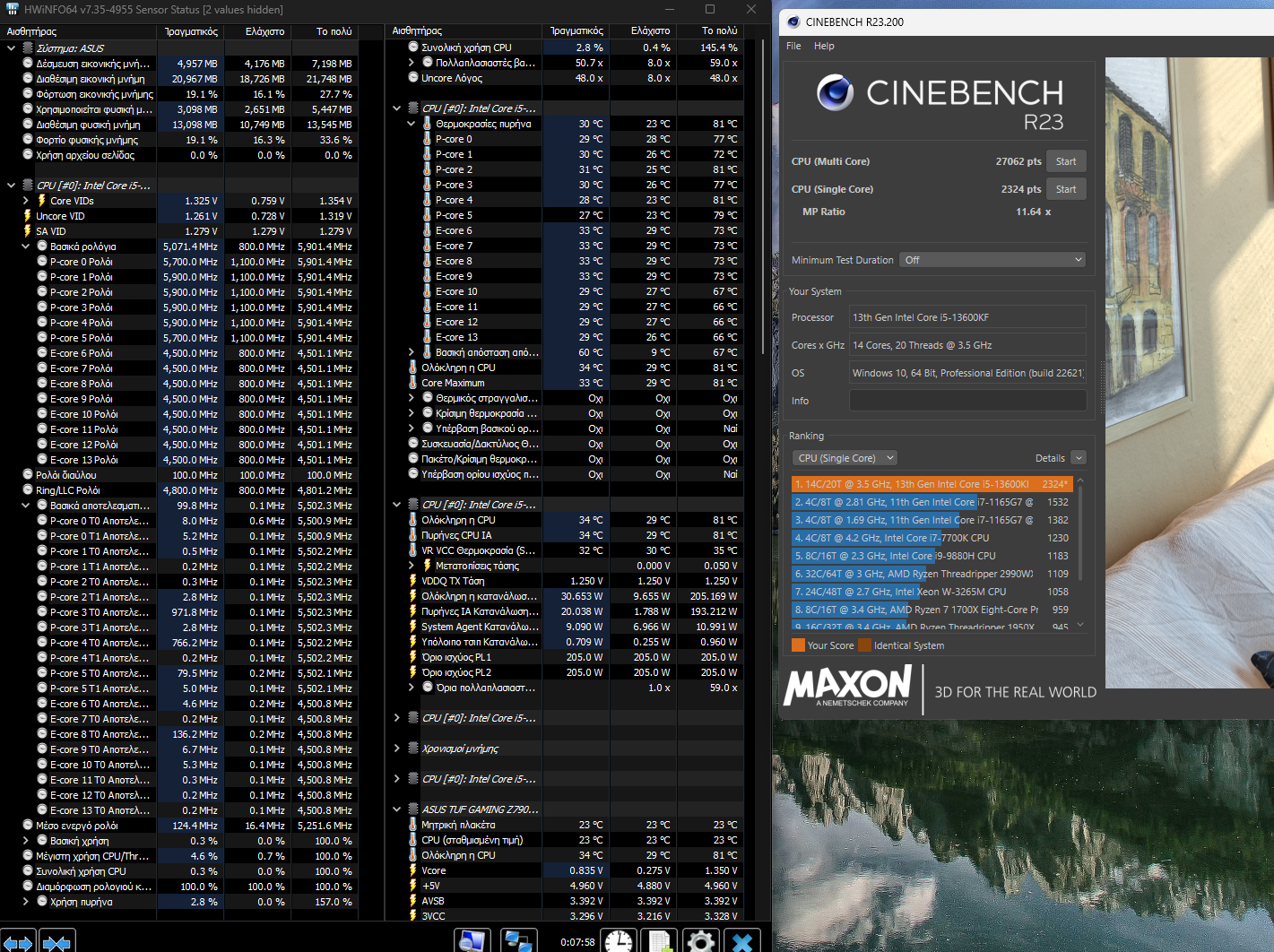Image resolution: width=1274 pixels, height=952 pixels.
Task: Click the AVSB lightning bolt icon
Action: 412,901
